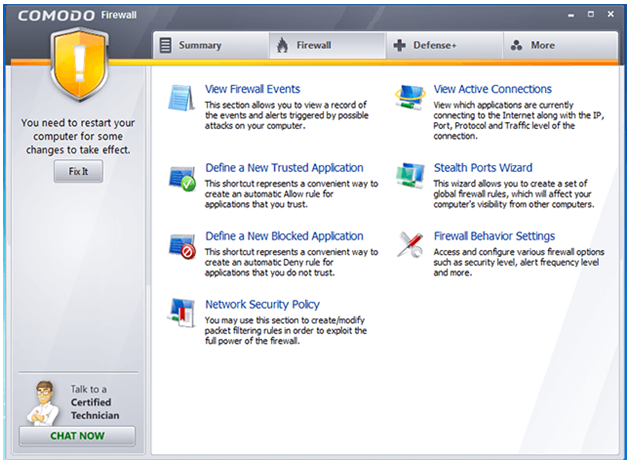632x465 pixels.
Task: Click the Network Security Policy icon
Action: 182,314
